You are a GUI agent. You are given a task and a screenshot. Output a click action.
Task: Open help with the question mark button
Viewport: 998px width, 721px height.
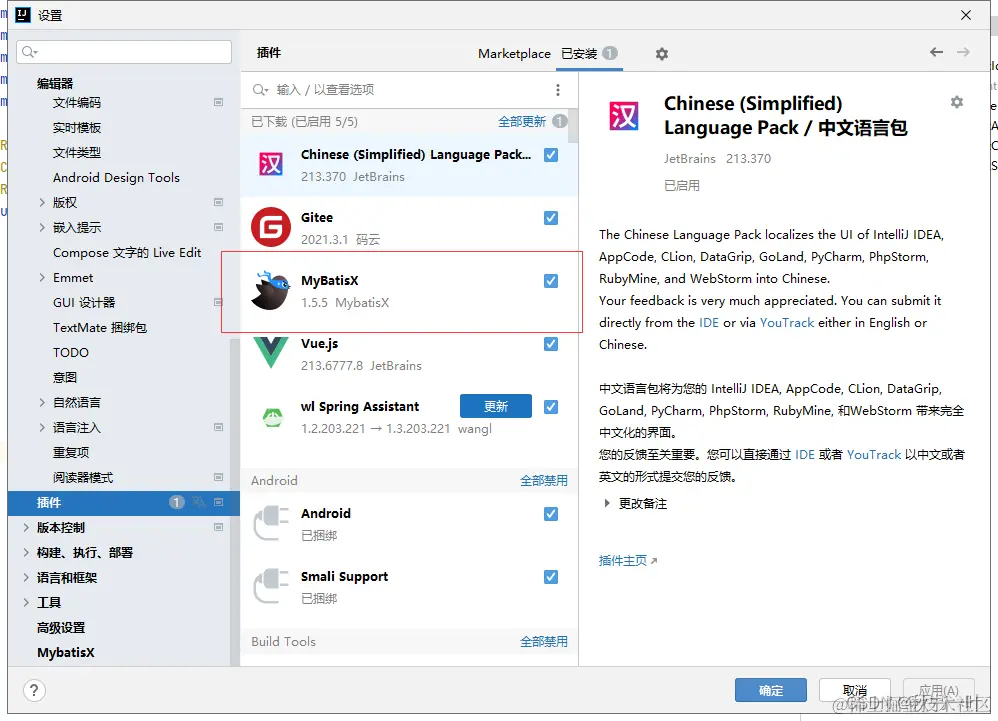34,690
